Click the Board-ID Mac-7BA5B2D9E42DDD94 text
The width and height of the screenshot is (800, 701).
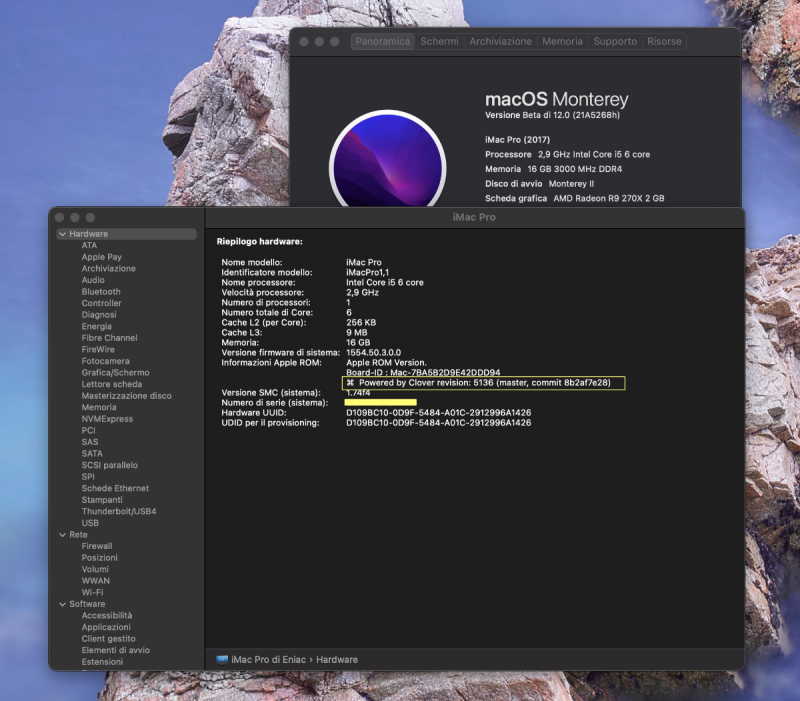coord(423,372)
